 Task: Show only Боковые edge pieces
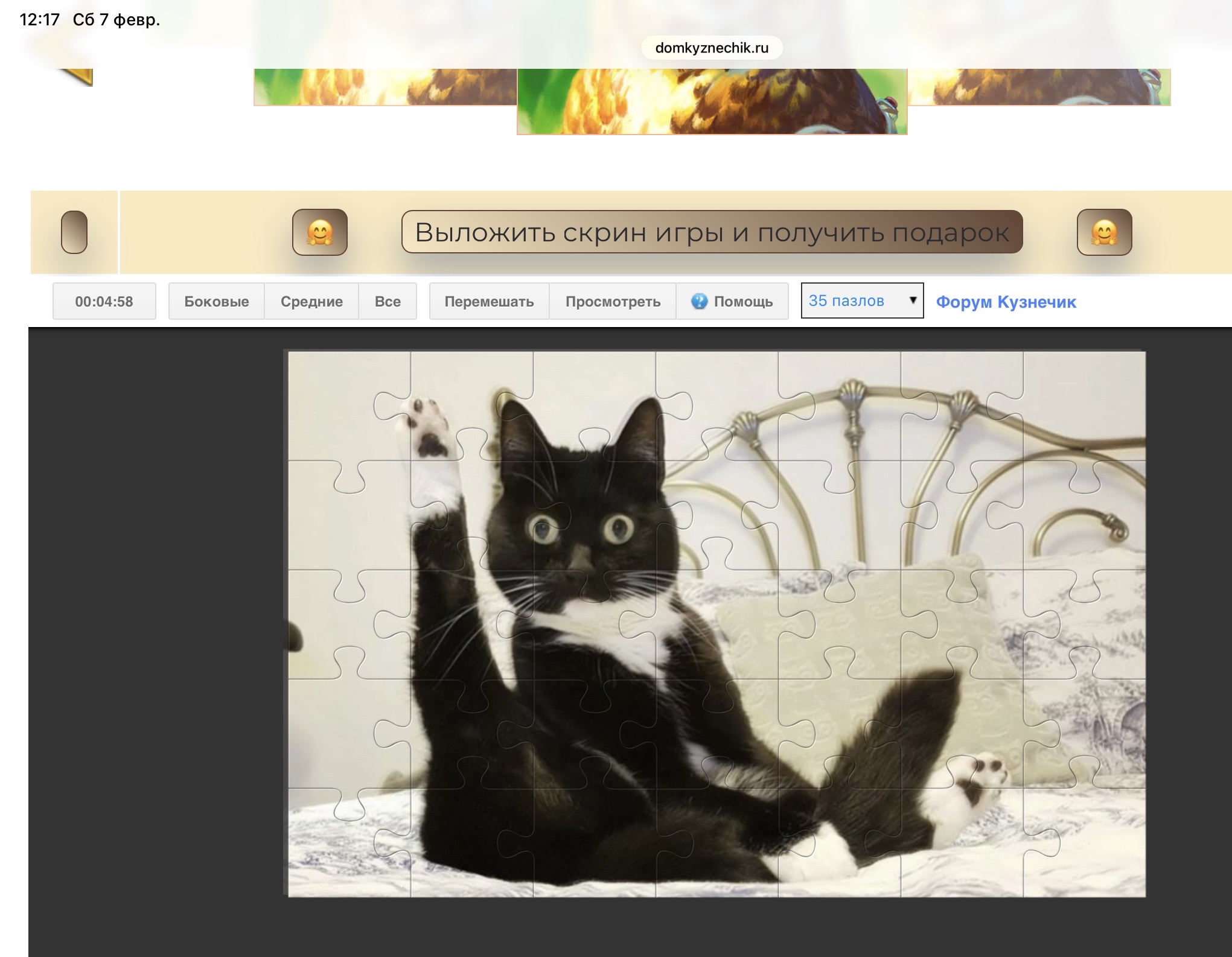click(216, 301)
